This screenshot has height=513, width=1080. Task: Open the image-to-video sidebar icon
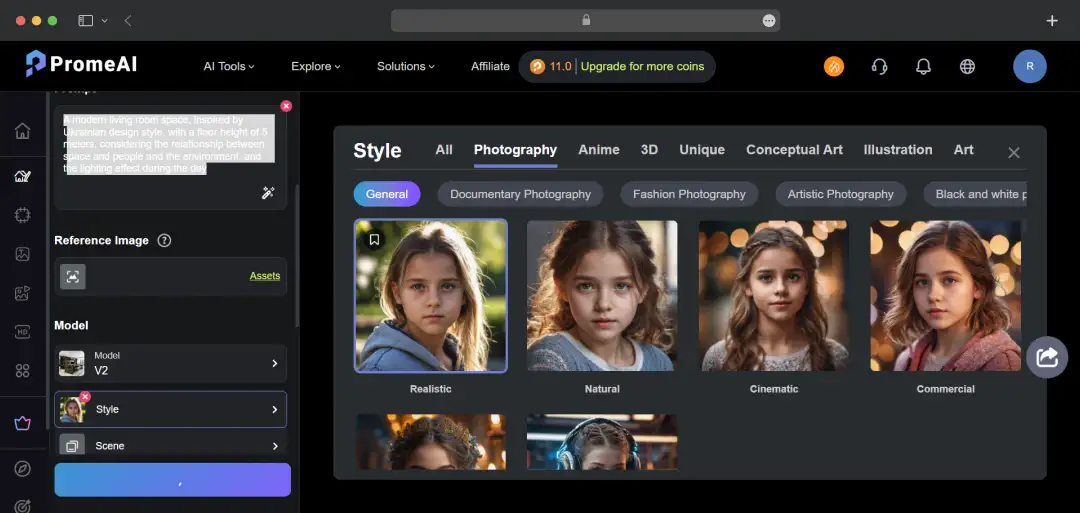pos(23,293)
